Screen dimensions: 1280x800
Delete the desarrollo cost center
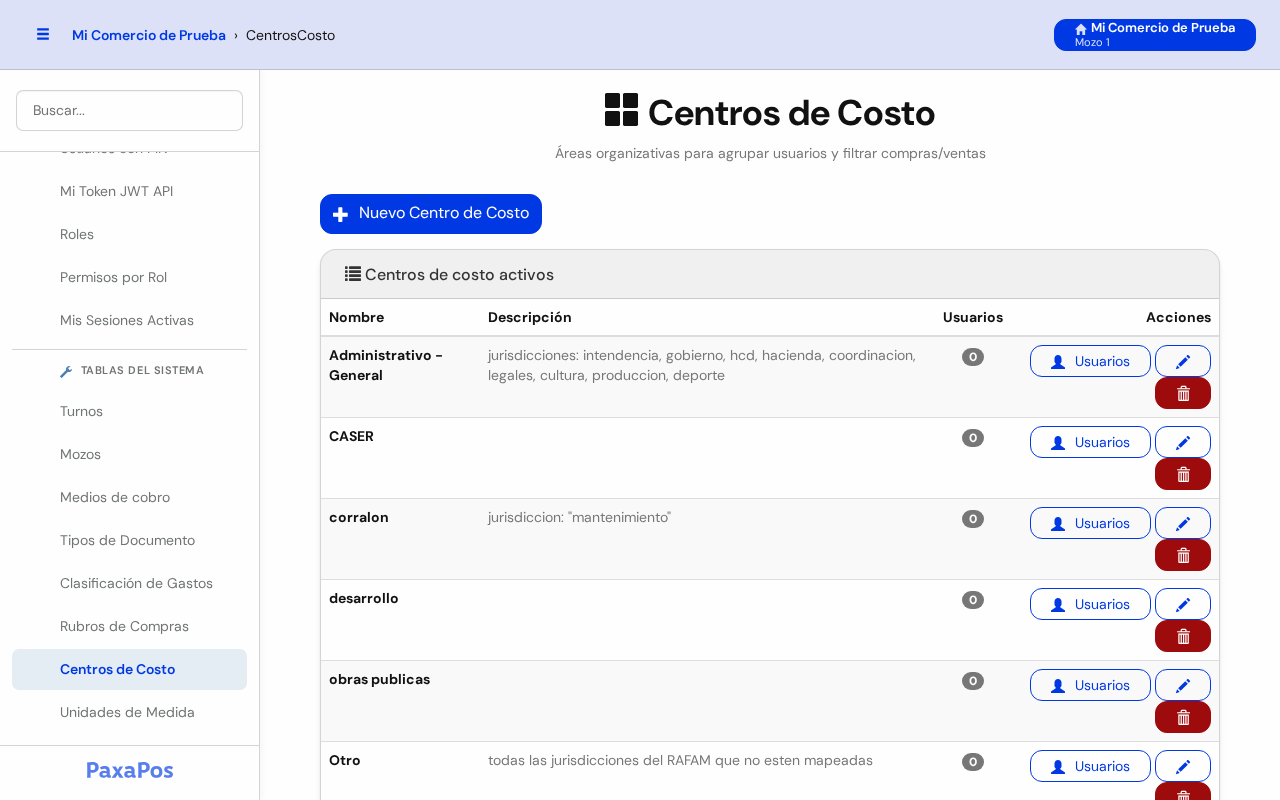(1183, 636)
